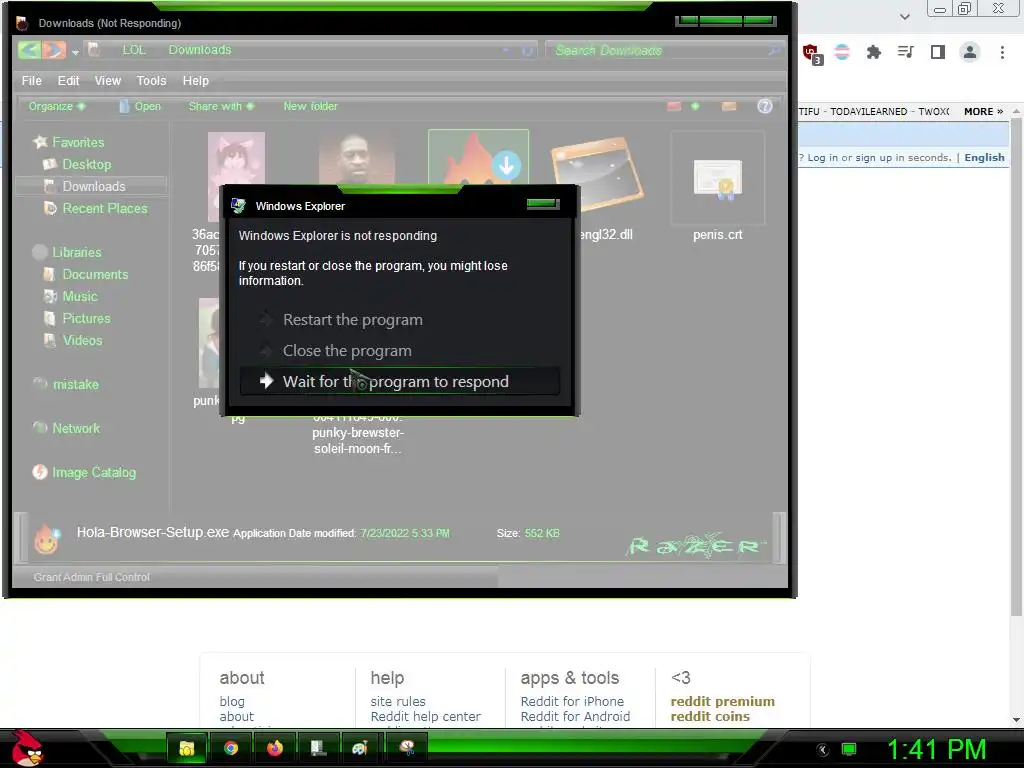1024x768 pixels.
Task: Expand the Share with dropdown
Action: (x=221, y=106)
